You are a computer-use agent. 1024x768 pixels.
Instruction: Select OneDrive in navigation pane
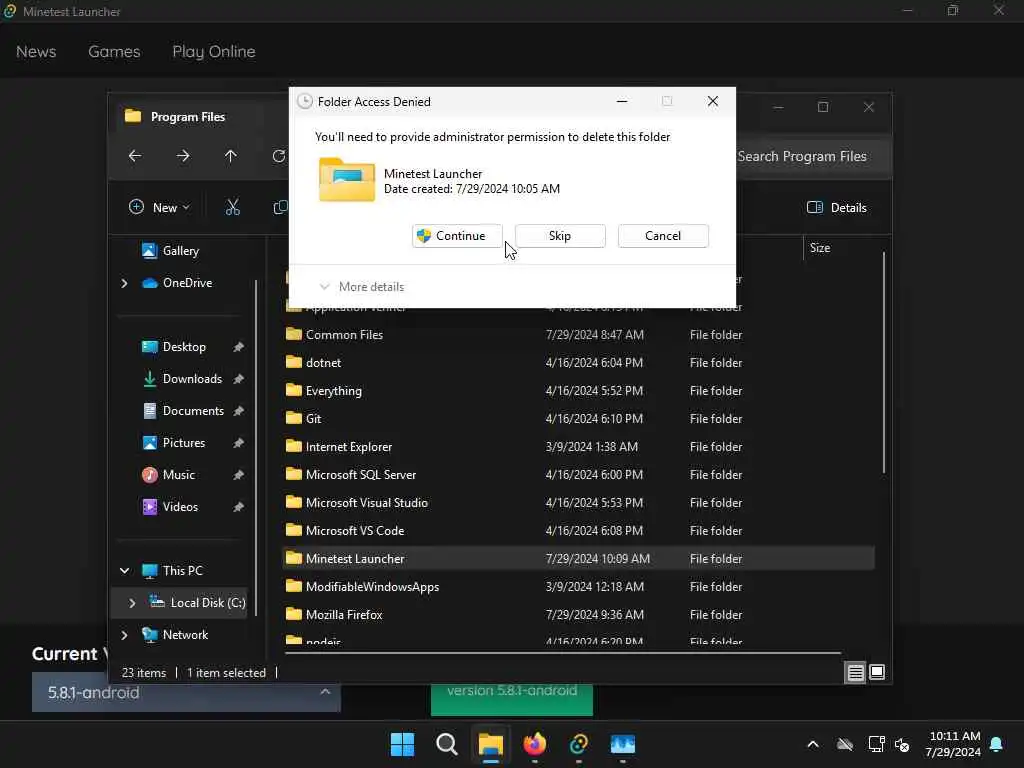[x=178, y=283]
